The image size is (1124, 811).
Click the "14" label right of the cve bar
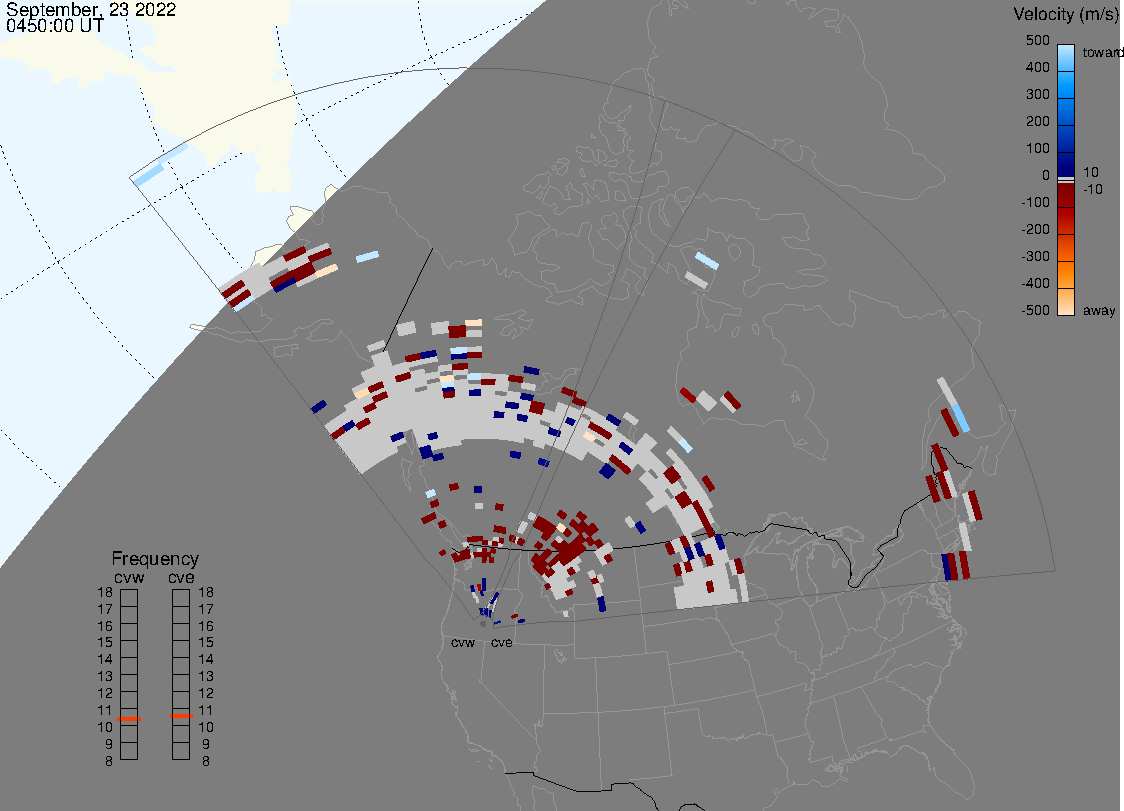(x=206, y=660)
